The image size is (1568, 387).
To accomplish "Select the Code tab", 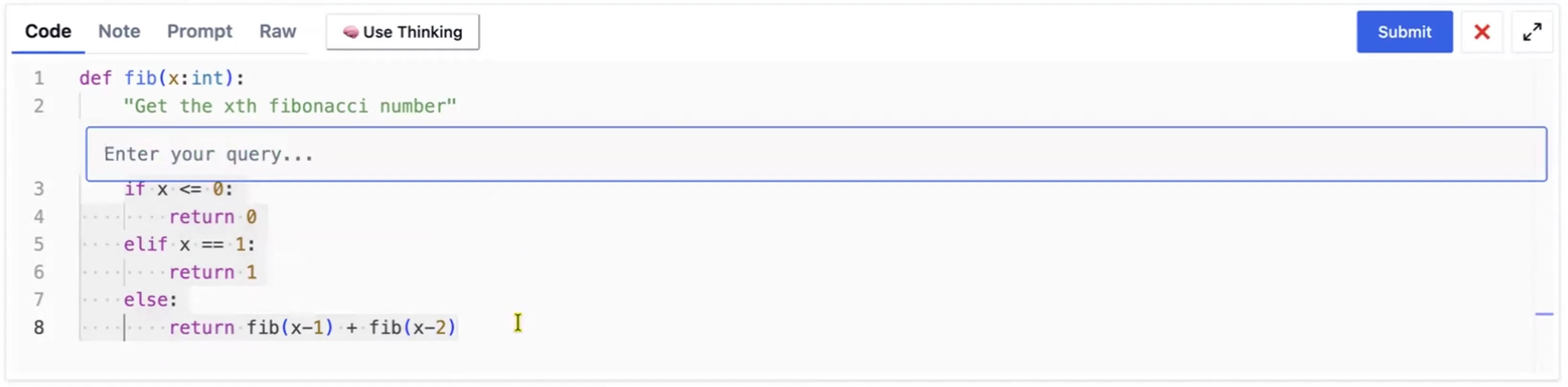I will point(48,32).
